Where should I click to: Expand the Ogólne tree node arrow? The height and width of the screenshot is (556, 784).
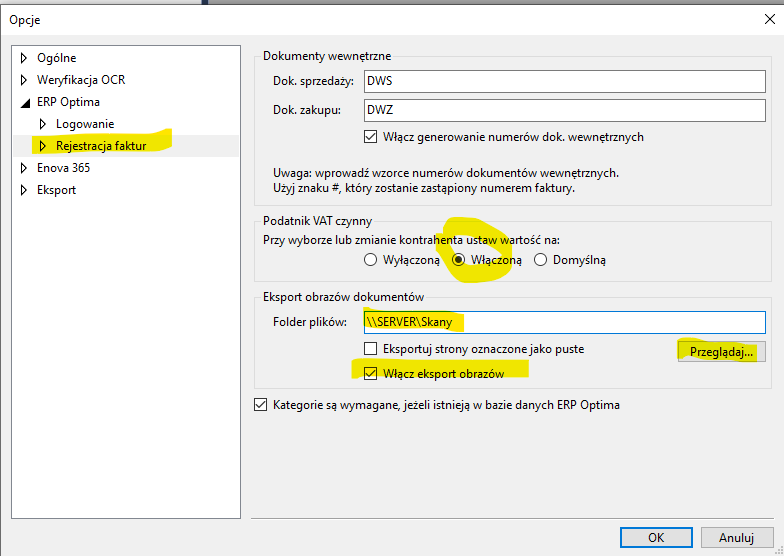(x=24, y=58)
